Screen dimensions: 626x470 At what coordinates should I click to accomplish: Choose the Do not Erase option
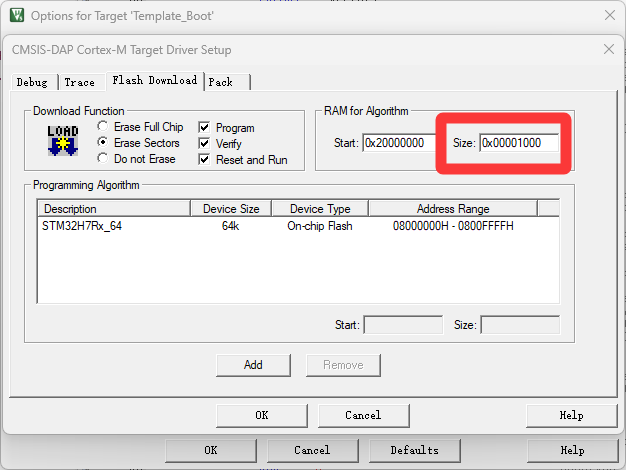point(103,159)
